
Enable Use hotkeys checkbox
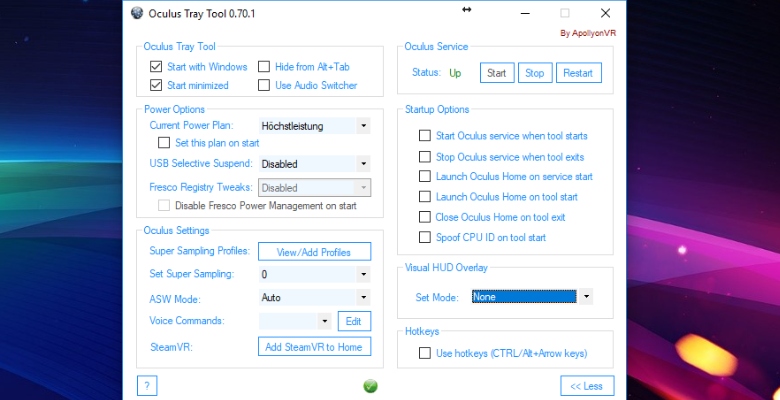pyautogui.click(x=425, y=353)
